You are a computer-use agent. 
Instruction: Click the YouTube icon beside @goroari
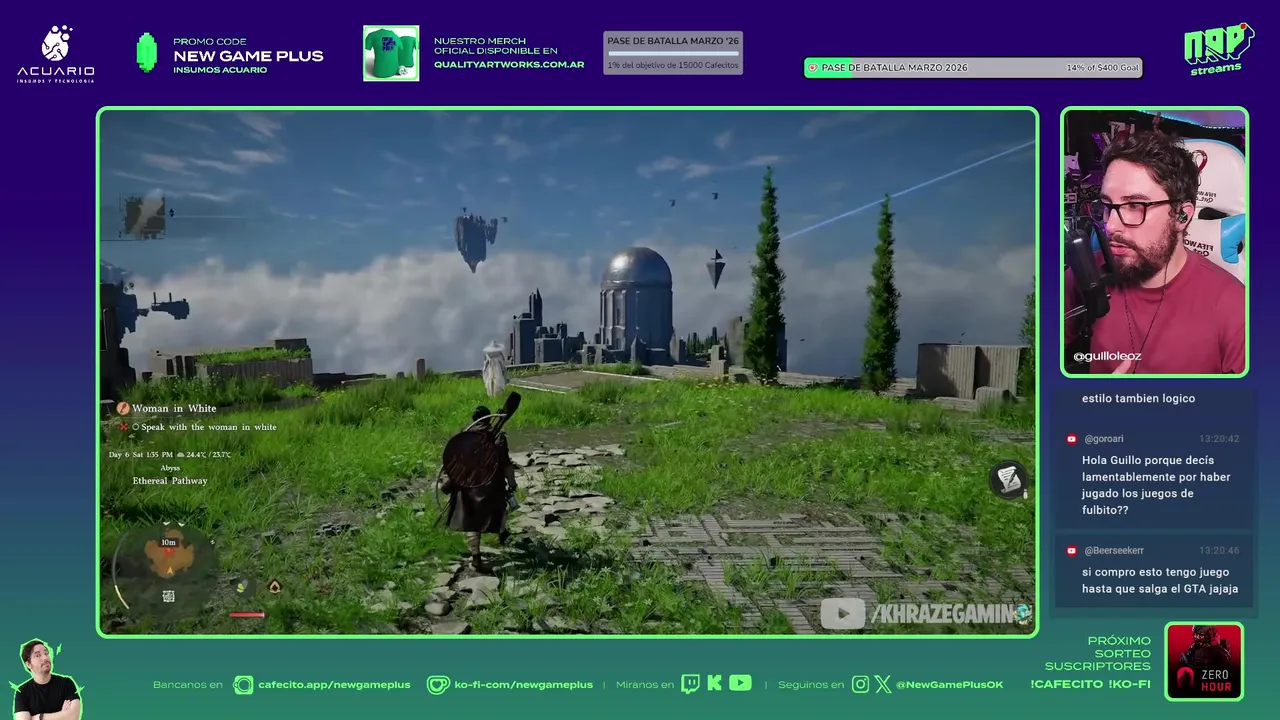tap(1072, 439)
